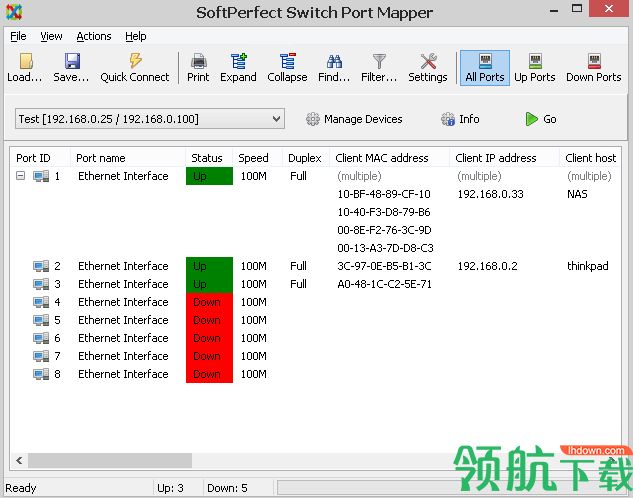Select MAC address 3C-97-0E-B5-B1-3C
The height and width of the screenshot is (498, 633).
click(x=384, y=266)
